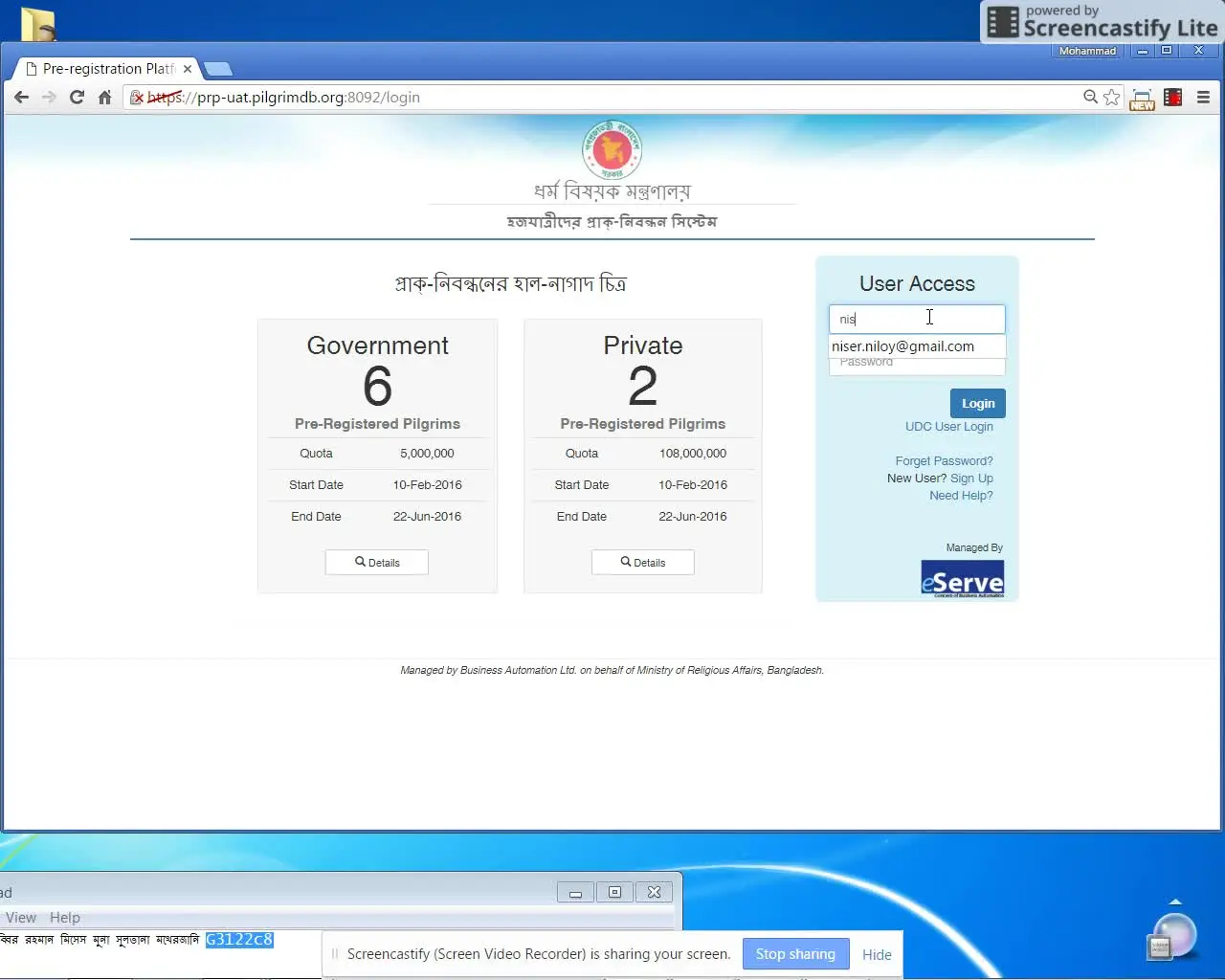Go to browser home icon
The height and width of the screenshot is (980, 1225).
pos(105,97)
